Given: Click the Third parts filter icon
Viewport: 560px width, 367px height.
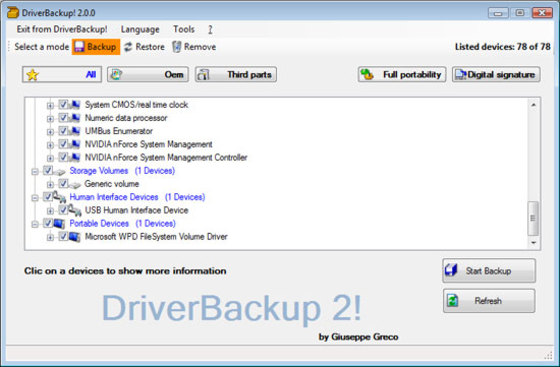Looking at the screenshot, I should pyautogui.click(x=204, y=75).
